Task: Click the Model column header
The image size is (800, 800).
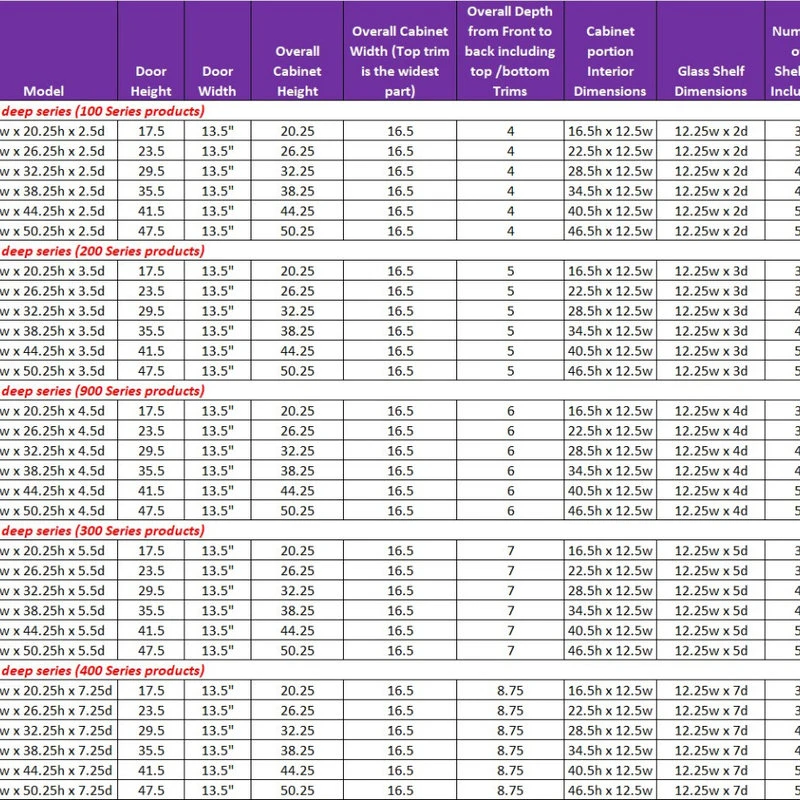Action: click(x=43, y=91)
